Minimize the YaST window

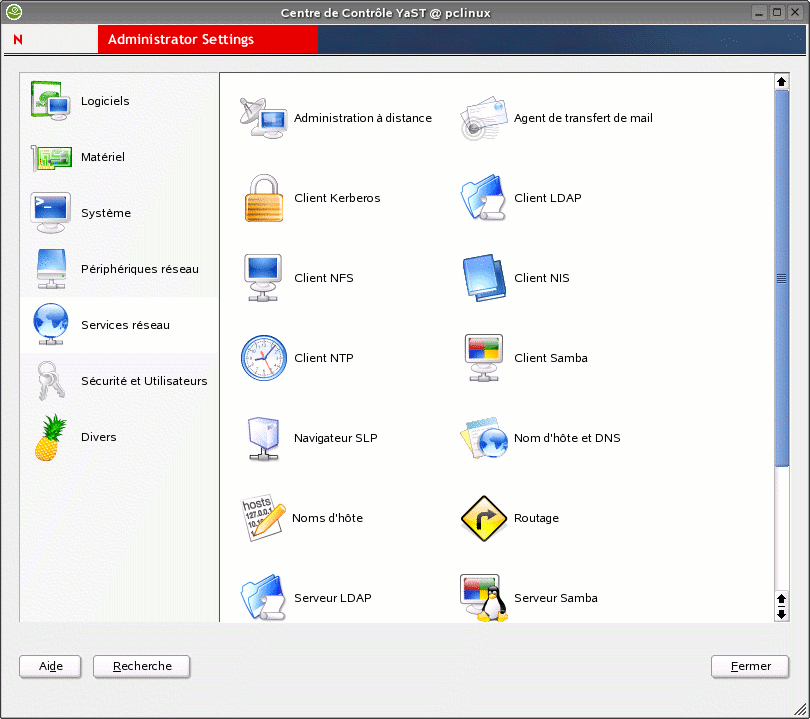758,12
